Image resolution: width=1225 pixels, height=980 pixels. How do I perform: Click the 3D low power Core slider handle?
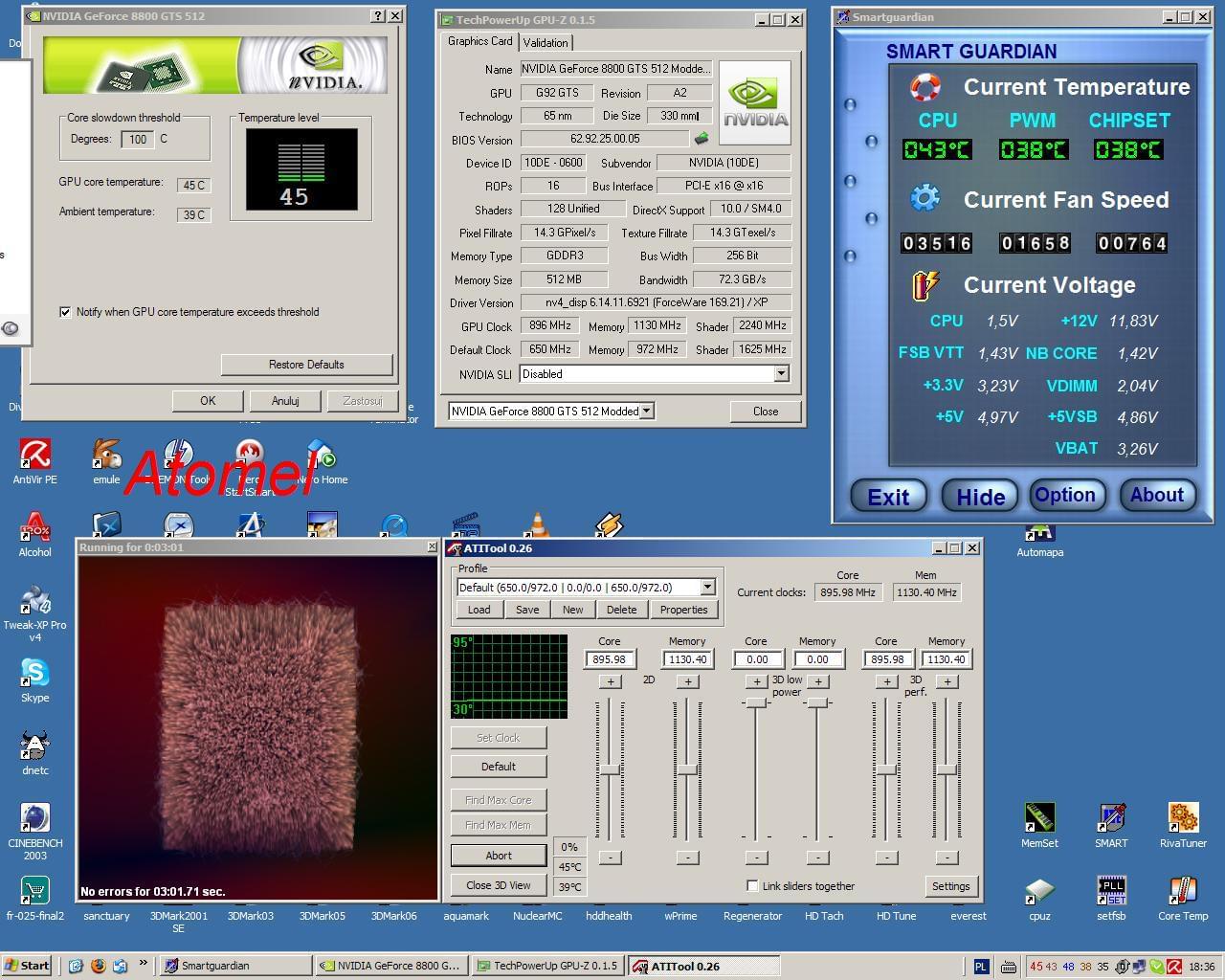[x=756, y=702]
